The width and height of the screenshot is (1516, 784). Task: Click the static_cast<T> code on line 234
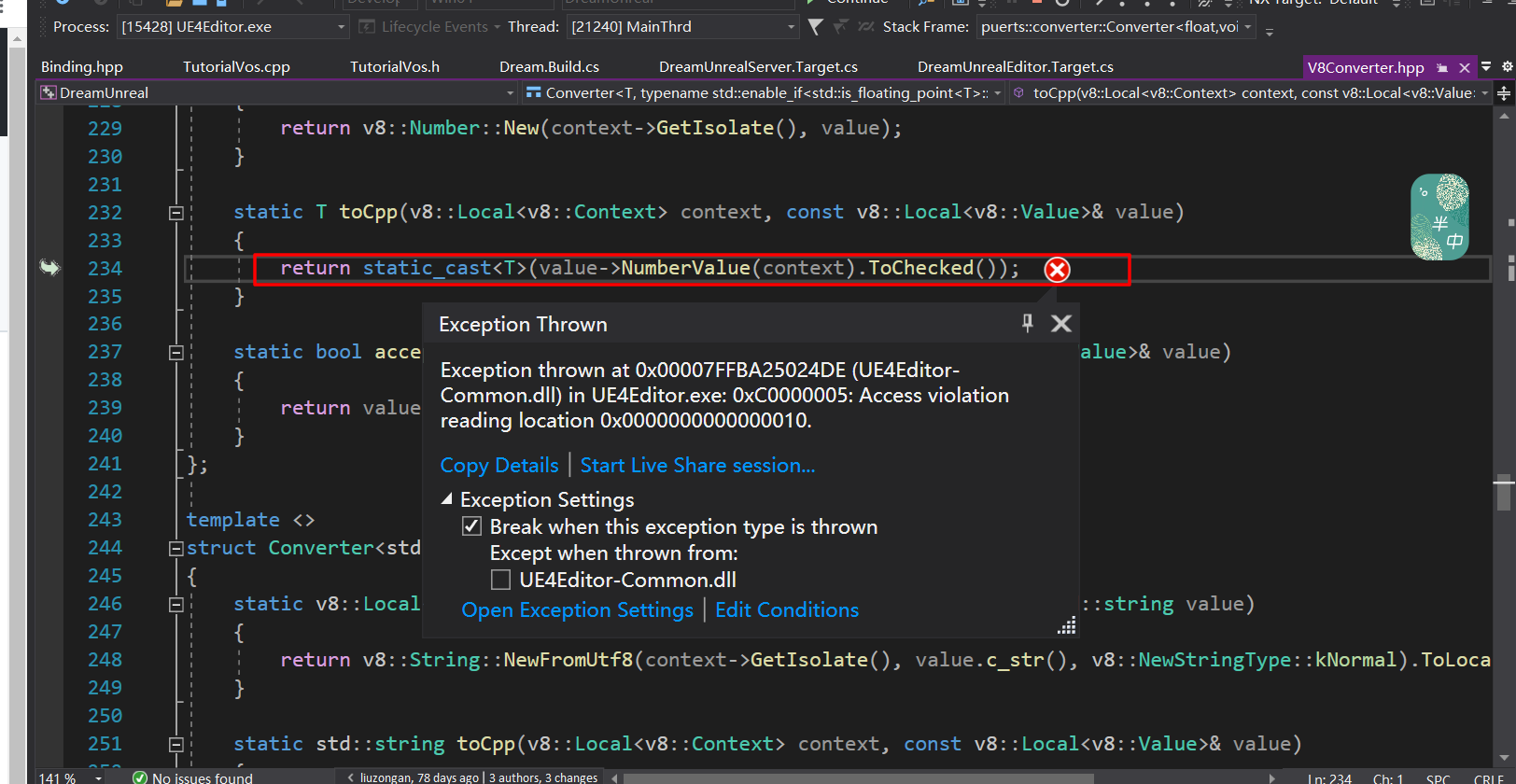pos(444,269)
